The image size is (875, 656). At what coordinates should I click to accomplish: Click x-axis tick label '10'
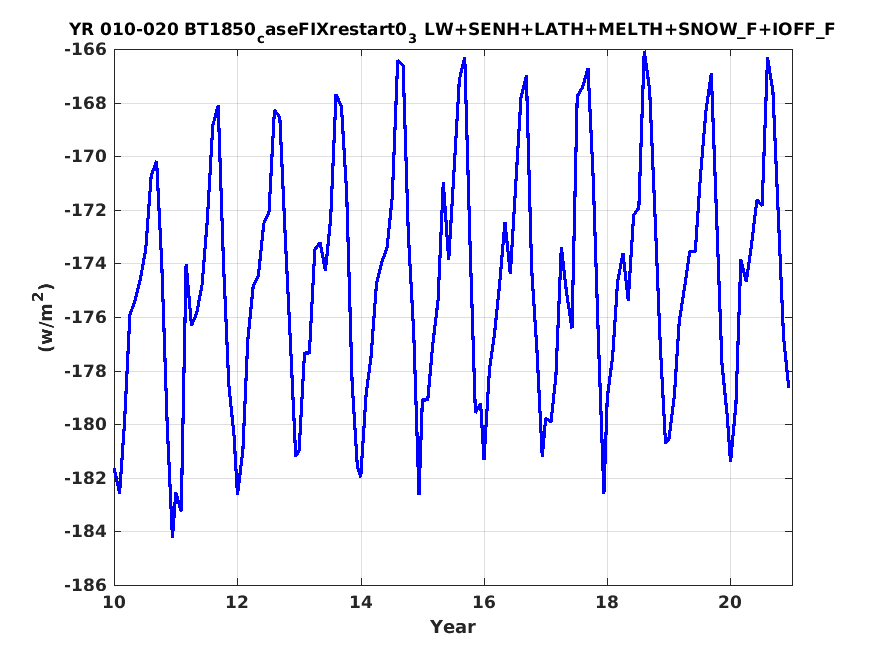114,602
